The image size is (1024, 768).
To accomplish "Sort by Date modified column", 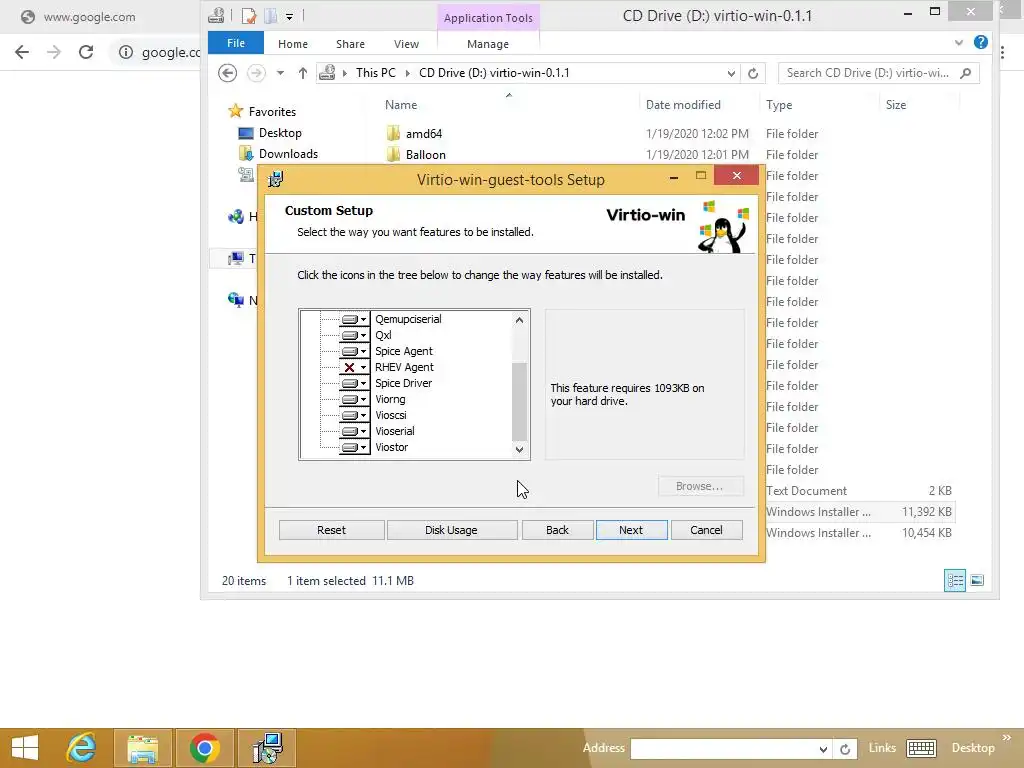I will 683,104.
